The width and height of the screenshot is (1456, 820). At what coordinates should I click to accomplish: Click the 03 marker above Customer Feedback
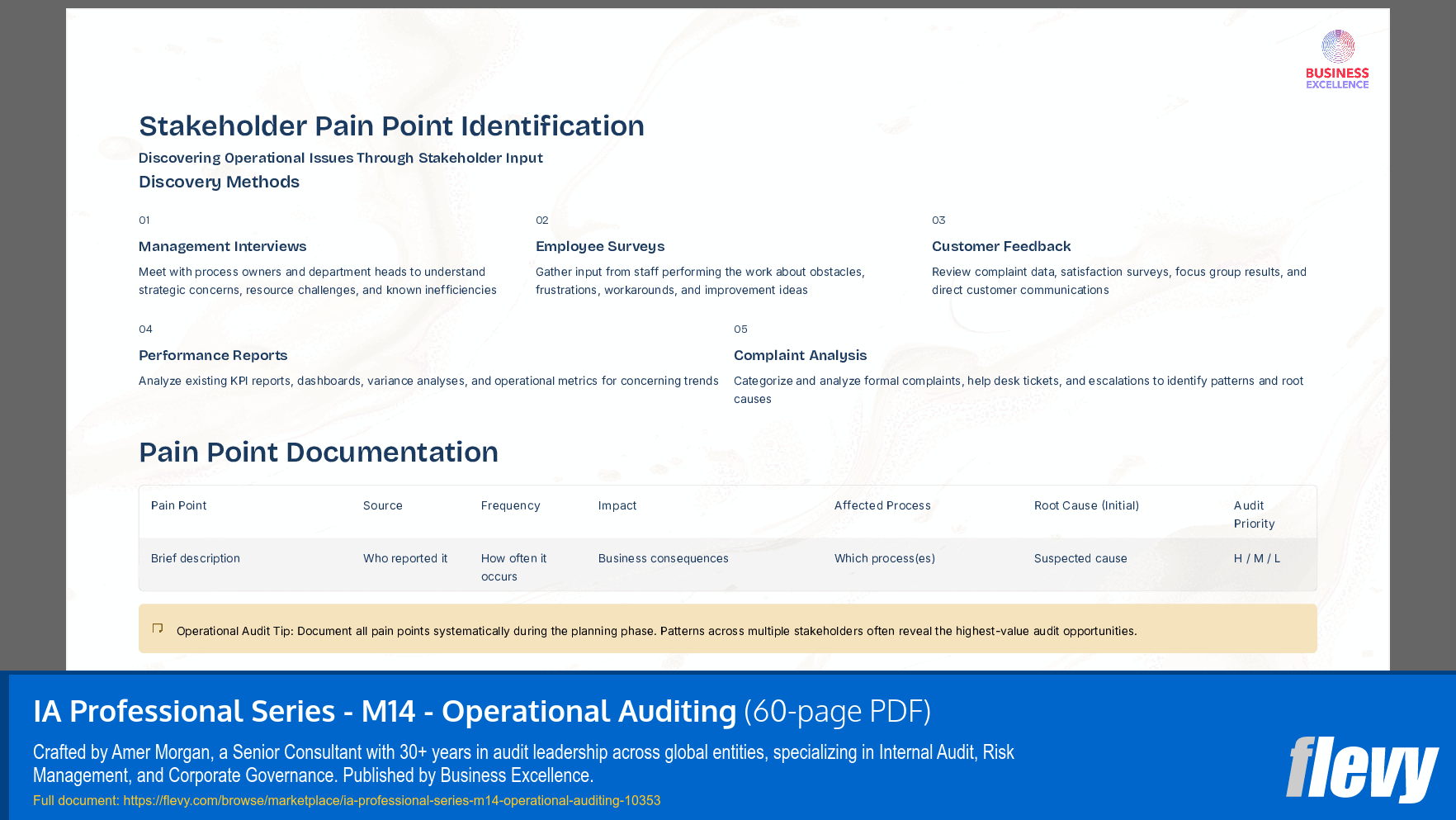[x=938, y=220]
